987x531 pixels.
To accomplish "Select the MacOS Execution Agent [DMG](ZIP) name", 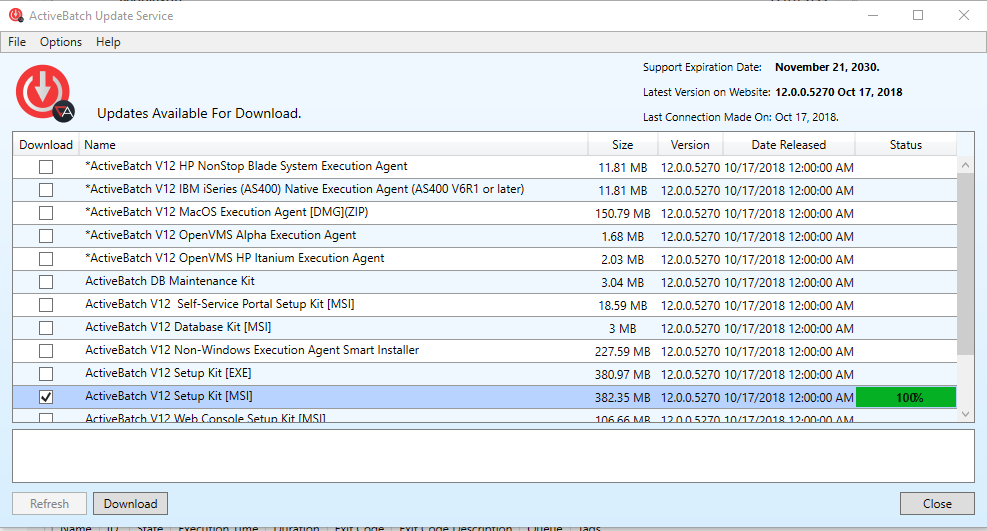I will pyautogui.click(x=227, y=212).
